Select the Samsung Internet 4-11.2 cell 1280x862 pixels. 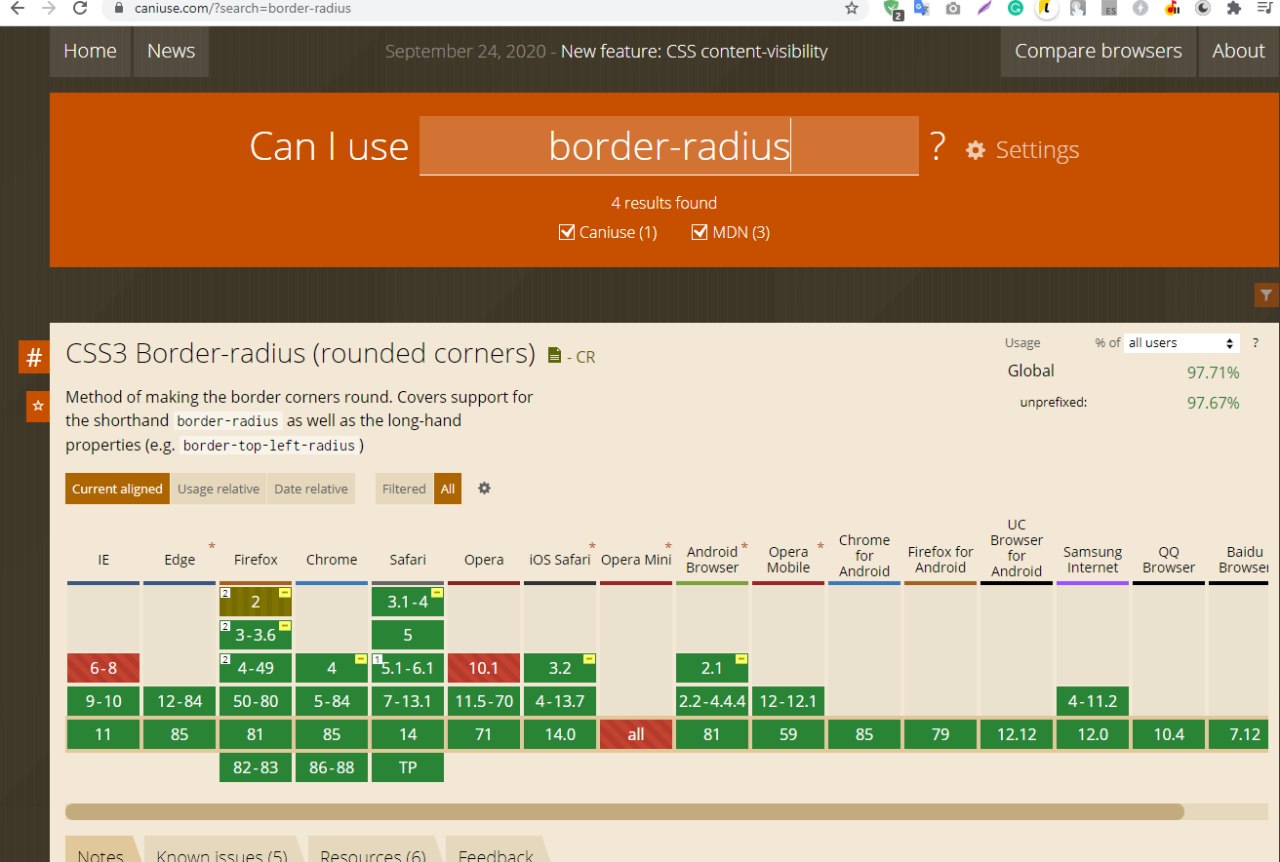(x=1092, y=701)
